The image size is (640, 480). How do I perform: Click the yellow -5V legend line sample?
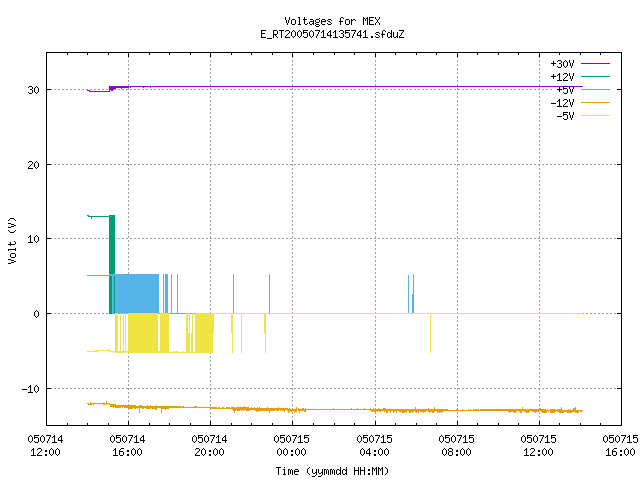595,116
